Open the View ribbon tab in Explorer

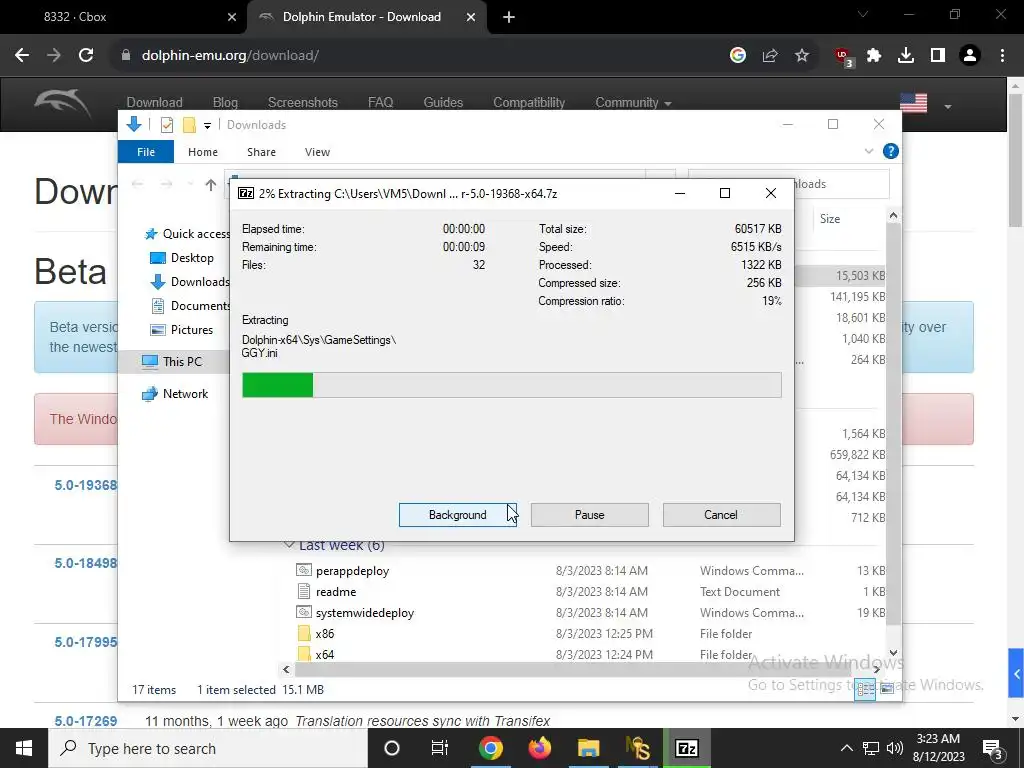pyautogui.click(x=317, y=152)
